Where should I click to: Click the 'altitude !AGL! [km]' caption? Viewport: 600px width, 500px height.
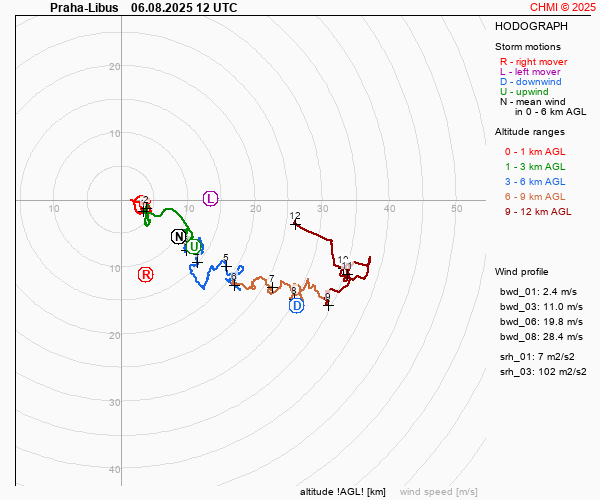coord(342,492)
